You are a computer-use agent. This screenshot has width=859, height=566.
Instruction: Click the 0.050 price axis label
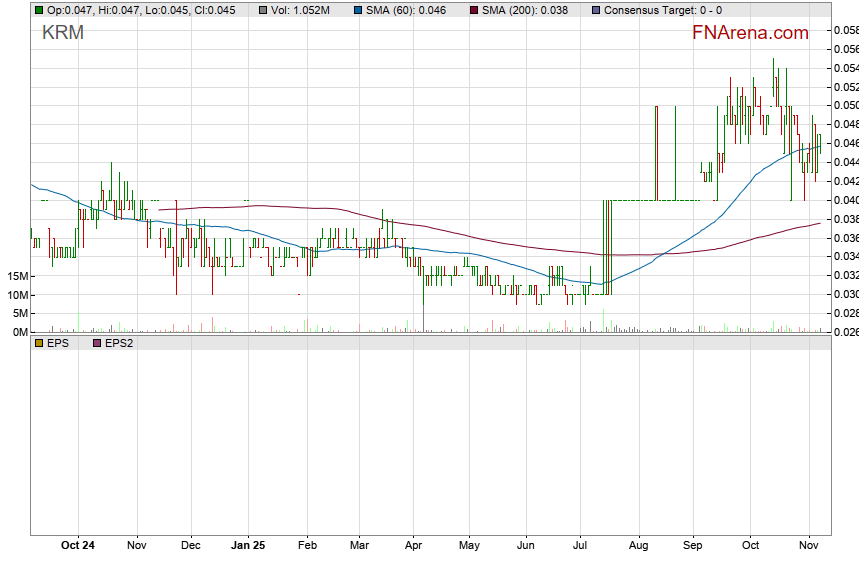845,105
